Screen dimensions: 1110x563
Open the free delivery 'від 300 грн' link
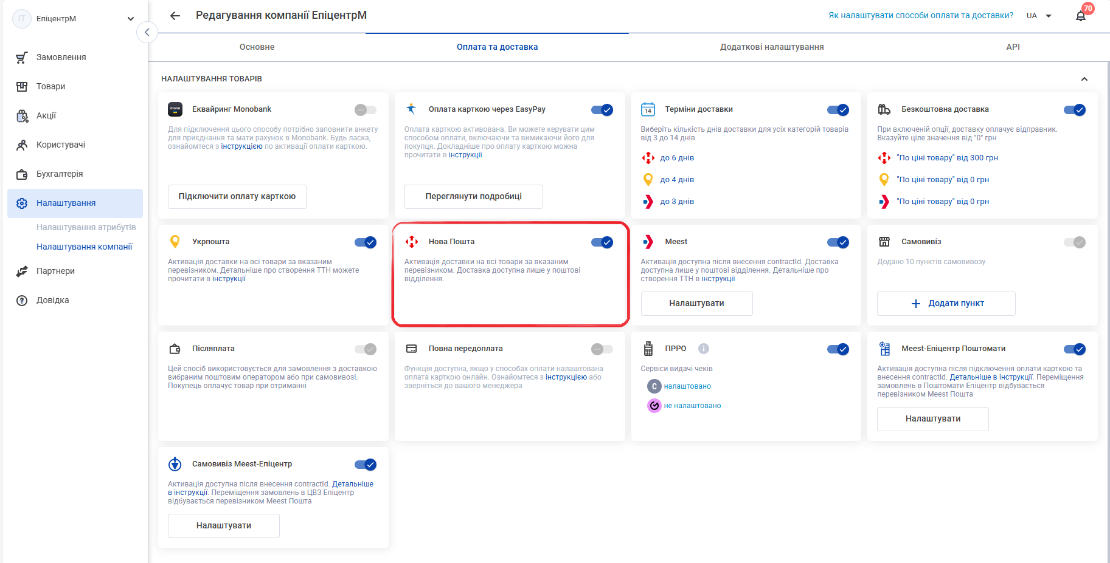pos(947,158)
